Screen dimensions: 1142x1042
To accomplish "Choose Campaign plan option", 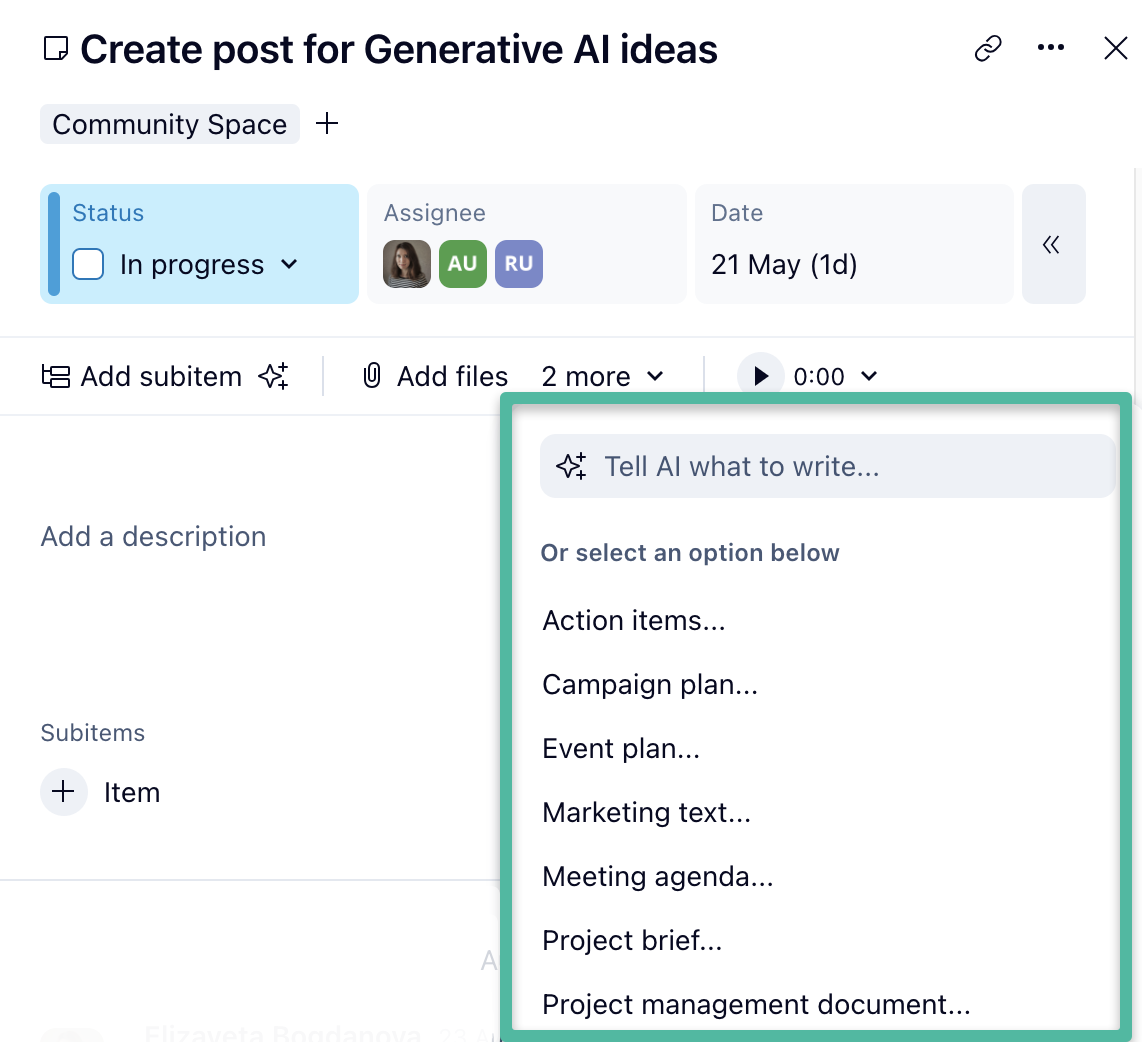I will pyautogui.click(x=650, y=684).
